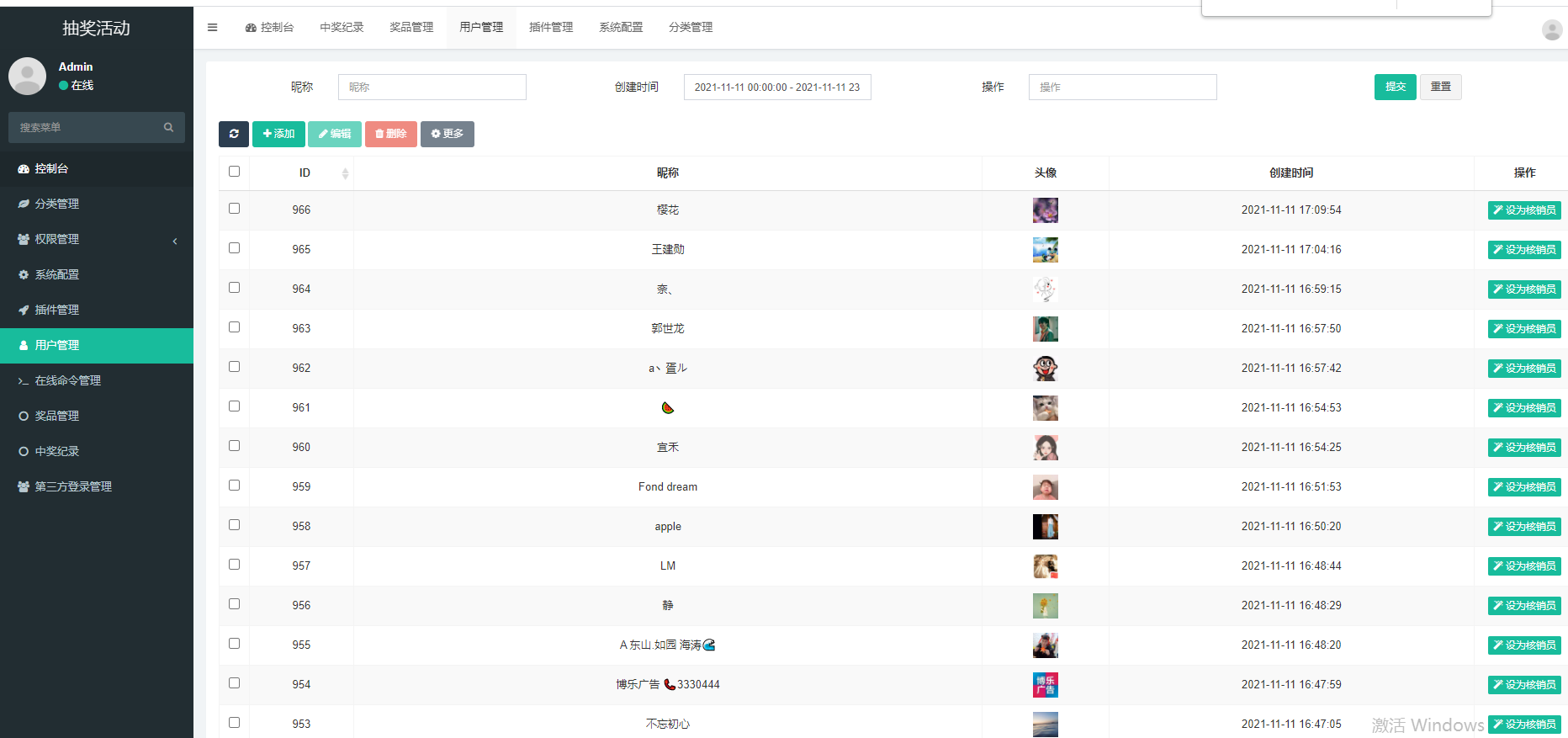
Task: Select the checkbox for row ID 966
Action: [234, 209]
